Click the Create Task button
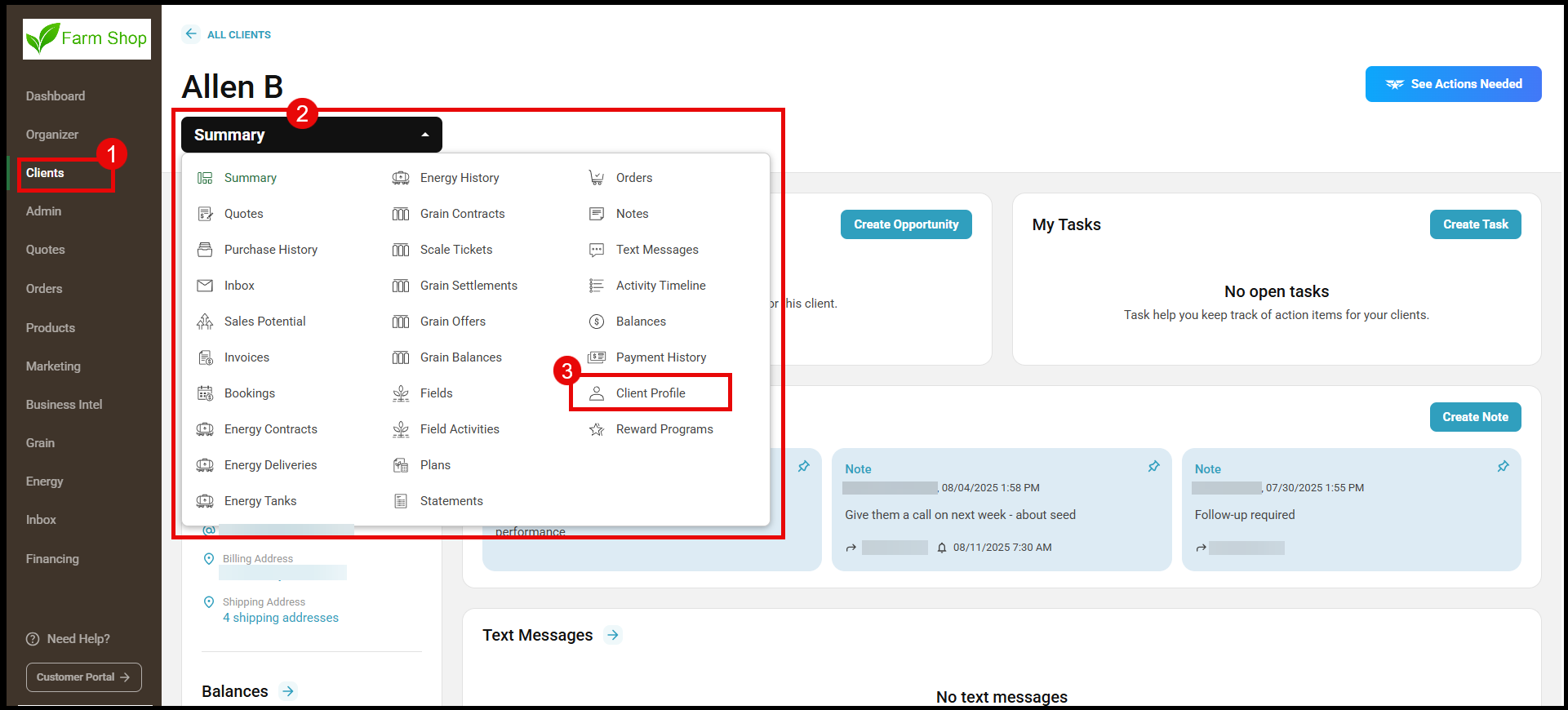 (x=1475, y=224)
